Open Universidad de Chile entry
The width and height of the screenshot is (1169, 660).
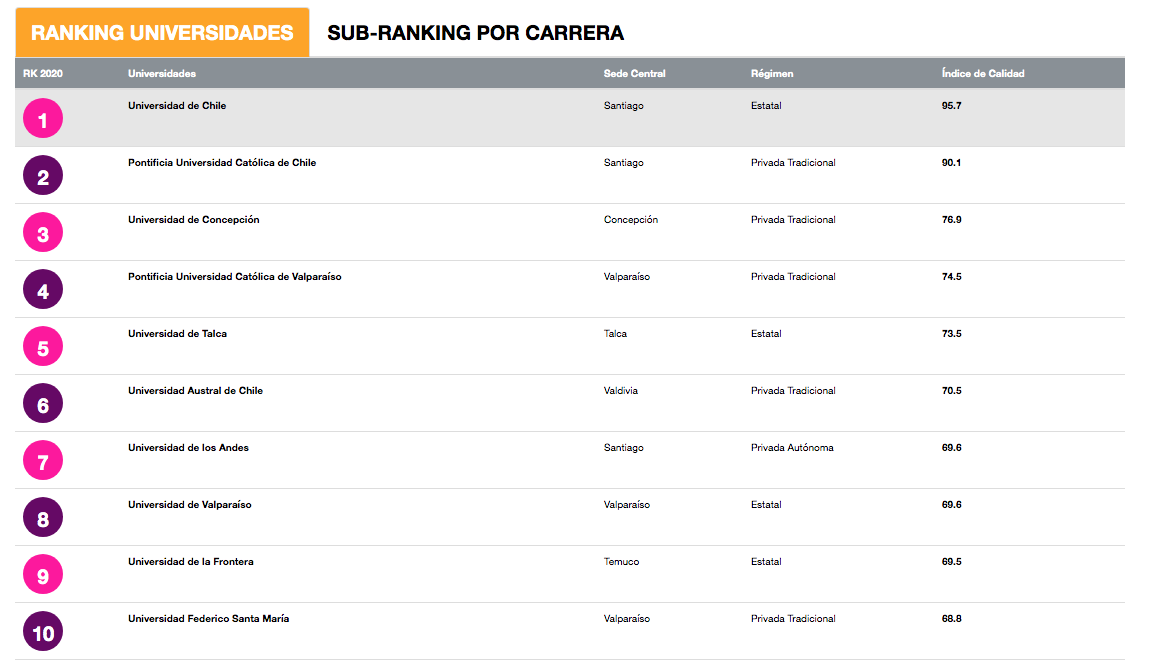tap(177, 106)
